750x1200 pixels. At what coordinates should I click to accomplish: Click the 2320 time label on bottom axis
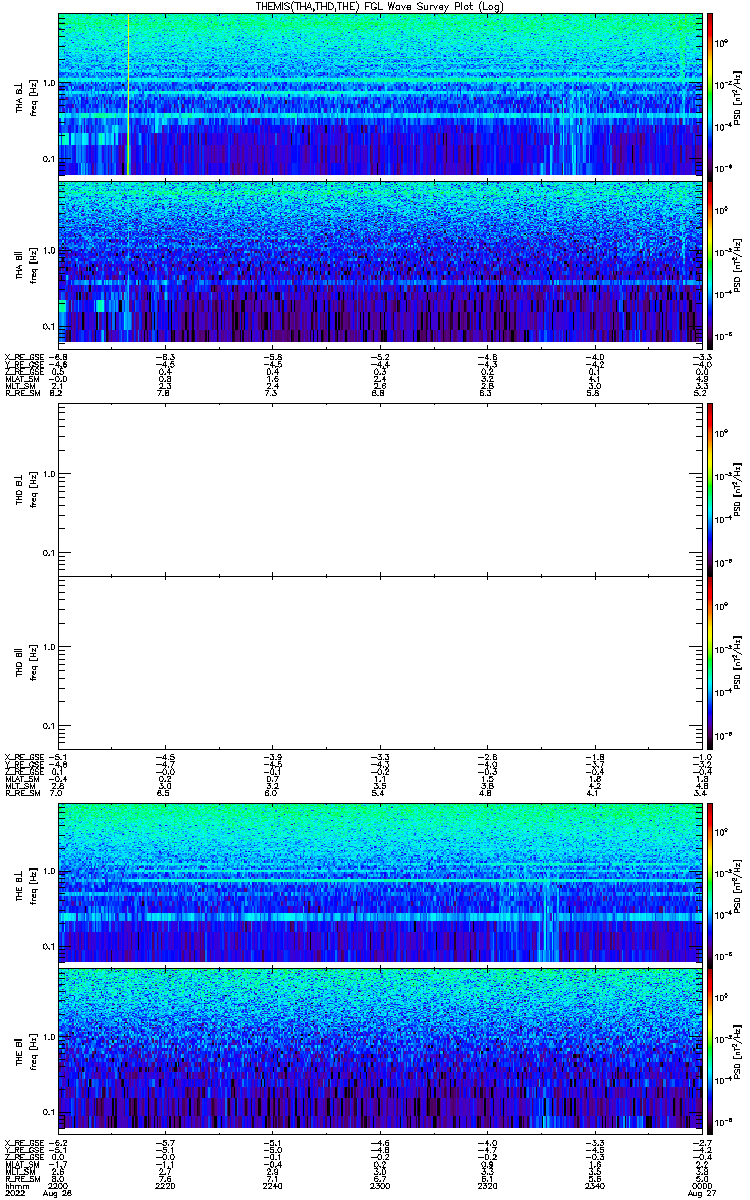(486, 1184)
